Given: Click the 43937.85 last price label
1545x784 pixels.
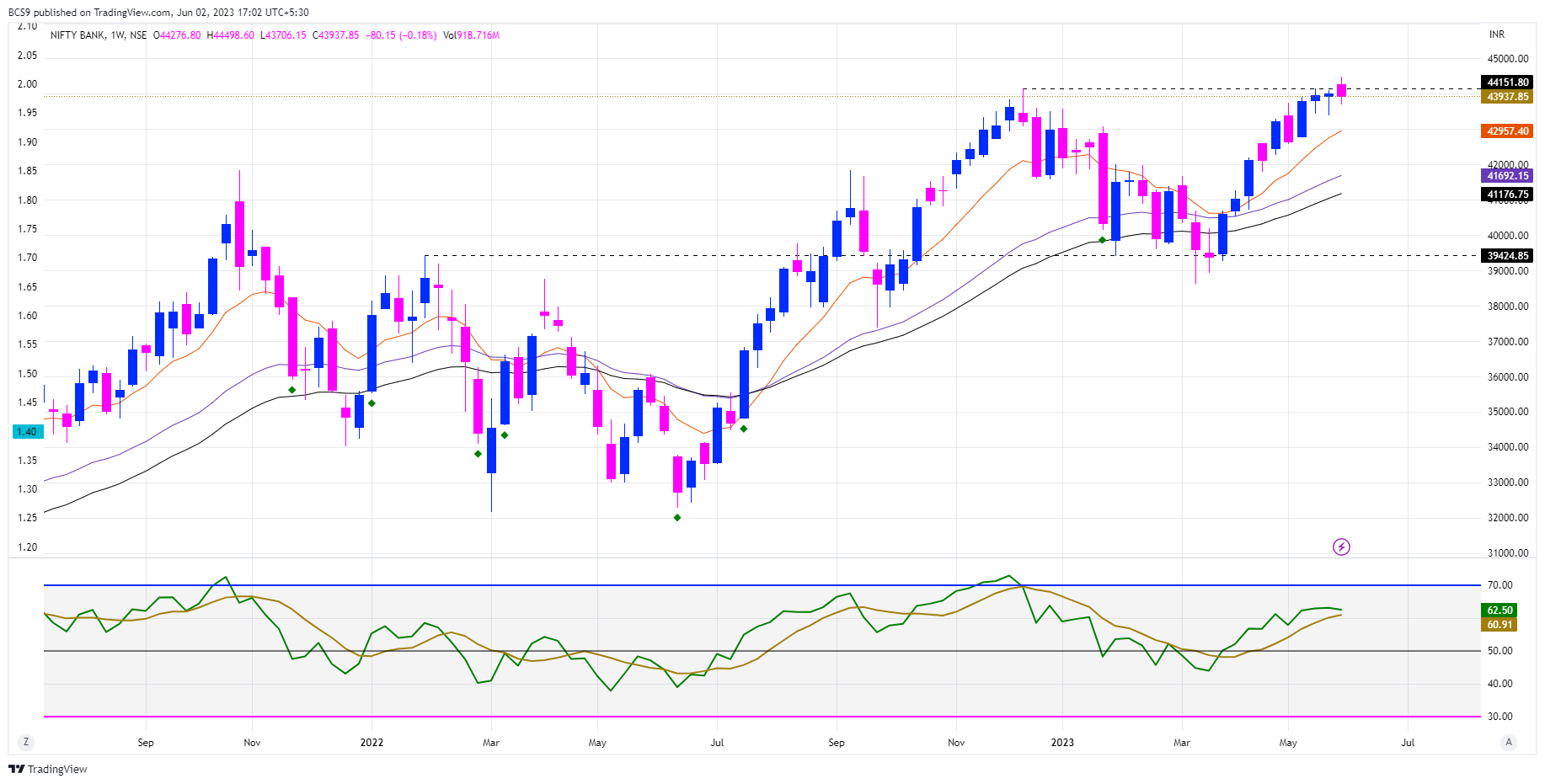Looking at the screenshot, I should (x=1509, y=99).
